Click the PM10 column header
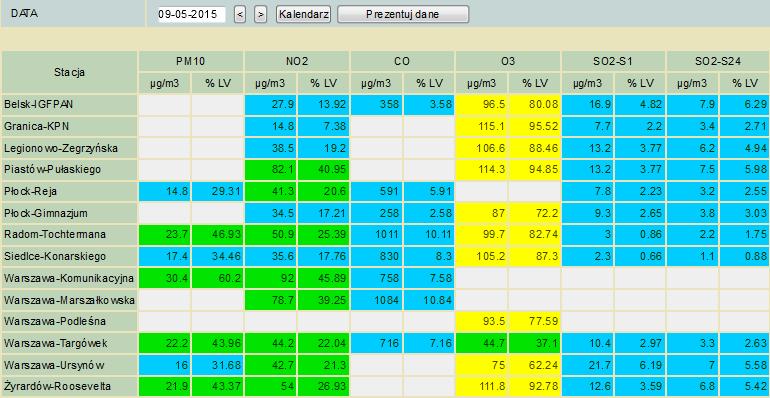Viewport: 770px width, 398px height. click(x=191, y=61)
